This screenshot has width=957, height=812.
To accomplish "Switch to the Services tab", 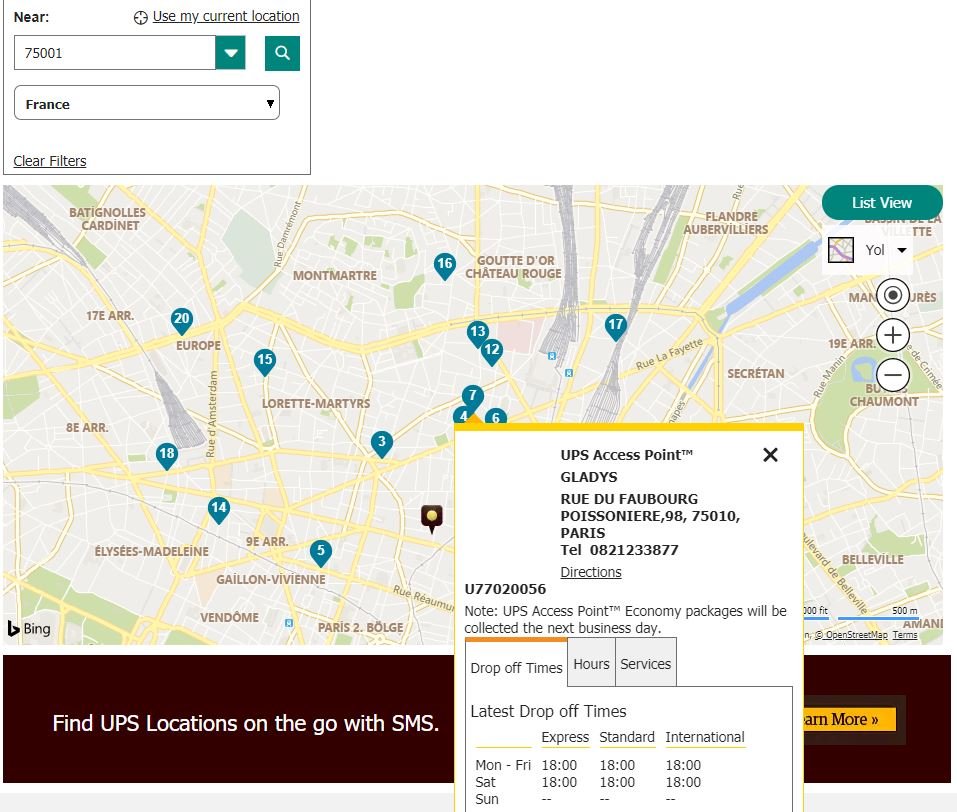I will click(646, 663).
